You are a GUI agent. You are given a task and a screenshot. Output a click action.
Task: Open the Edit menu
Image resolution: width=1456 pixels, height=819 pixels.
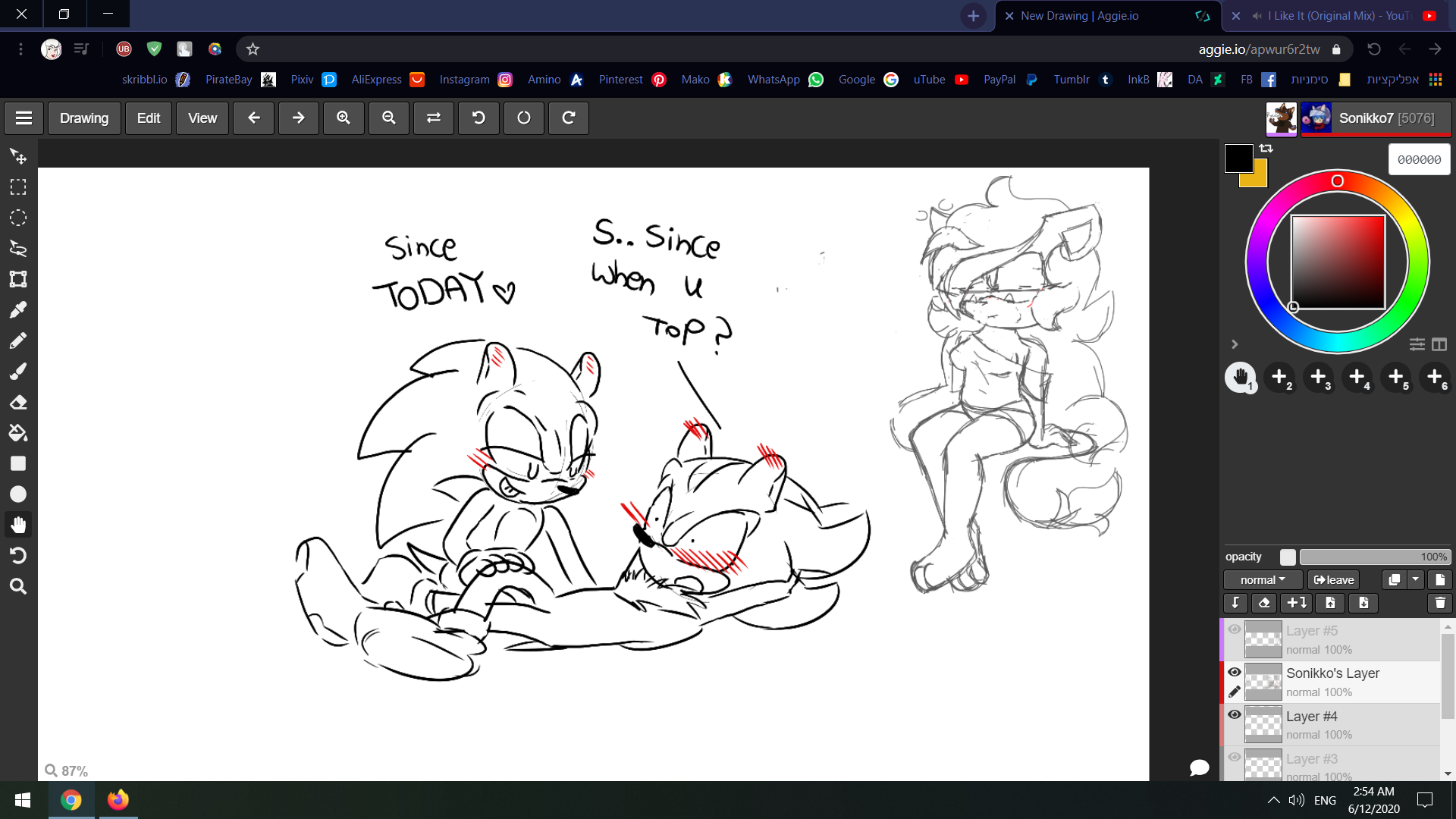(x=148, y=118)
